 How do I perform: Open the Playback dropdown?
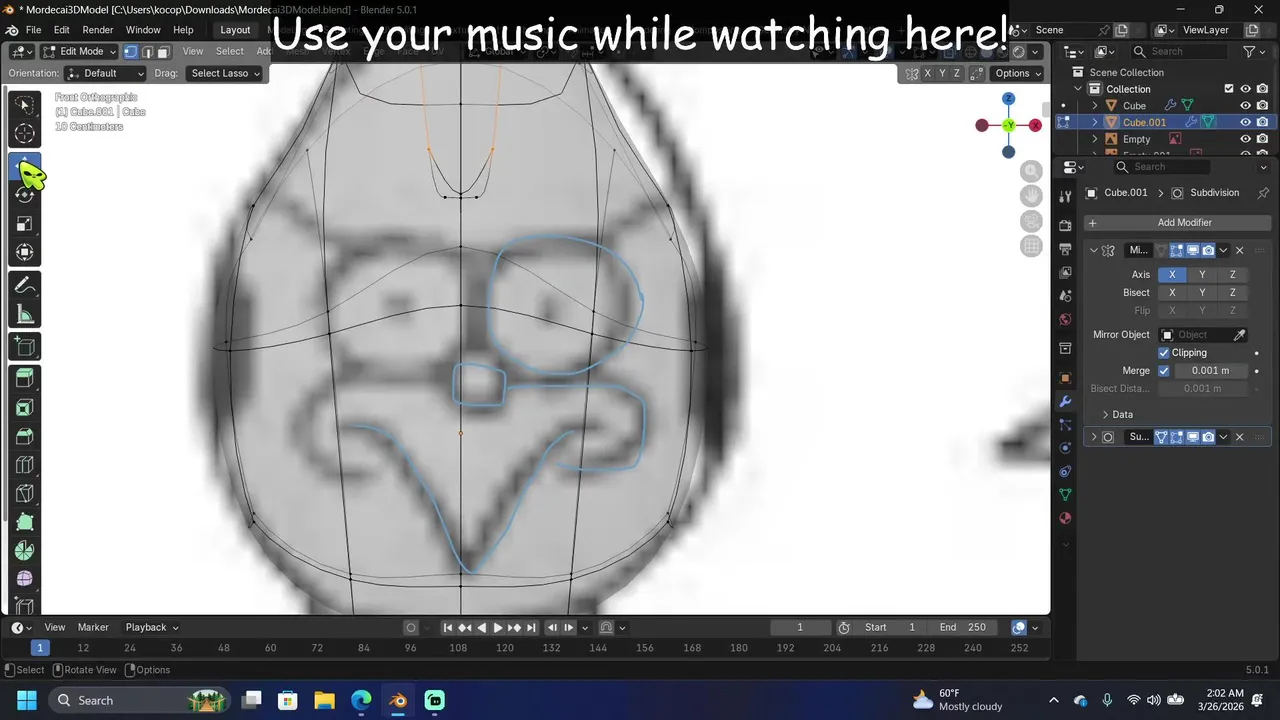click(x=152, y=628)
